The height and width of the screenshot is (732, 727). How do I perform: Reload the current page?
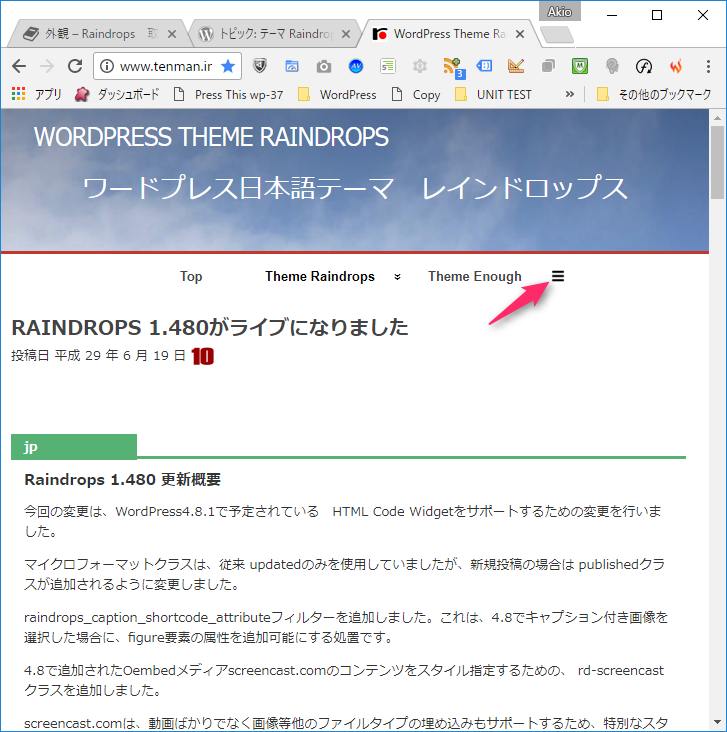coord(75,66)
